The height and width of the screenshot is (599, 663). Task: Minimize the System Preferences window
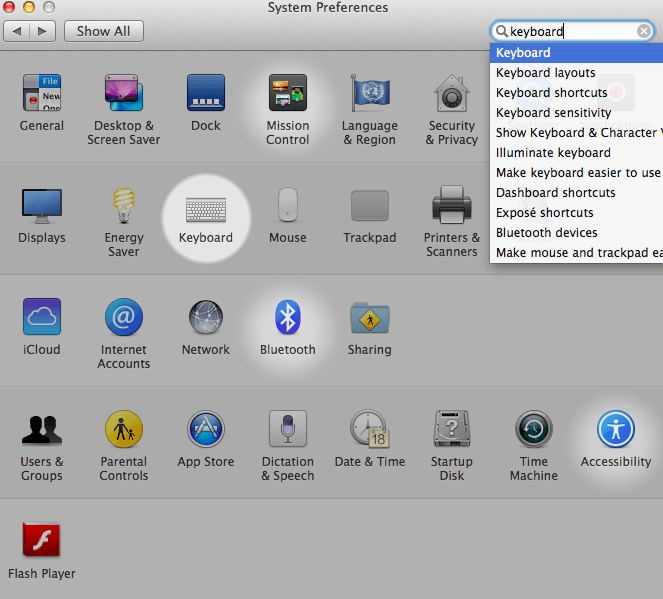click(x=29, y=7)
